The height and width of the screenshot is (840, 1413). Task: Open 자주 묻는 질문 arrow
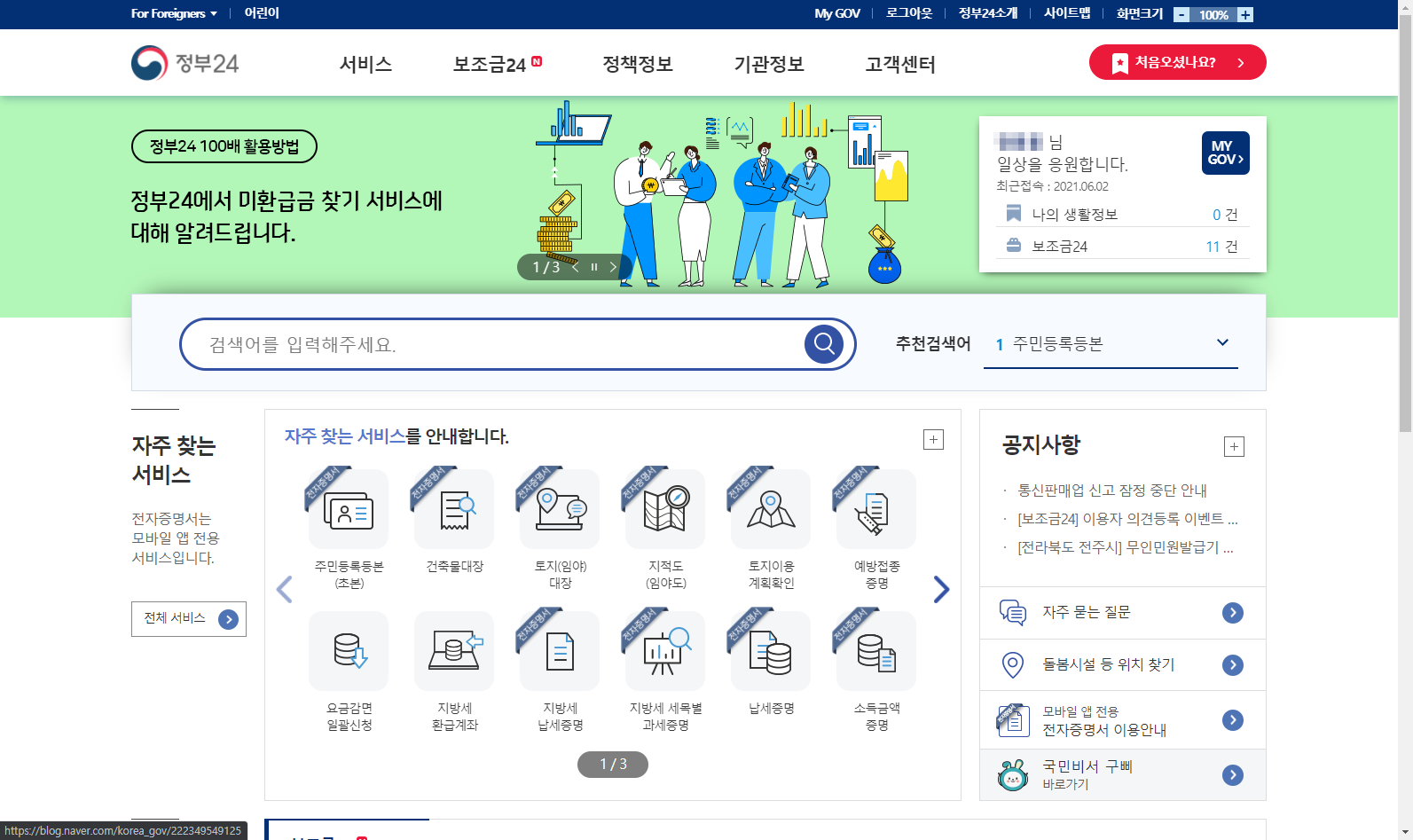point(1232,612)
